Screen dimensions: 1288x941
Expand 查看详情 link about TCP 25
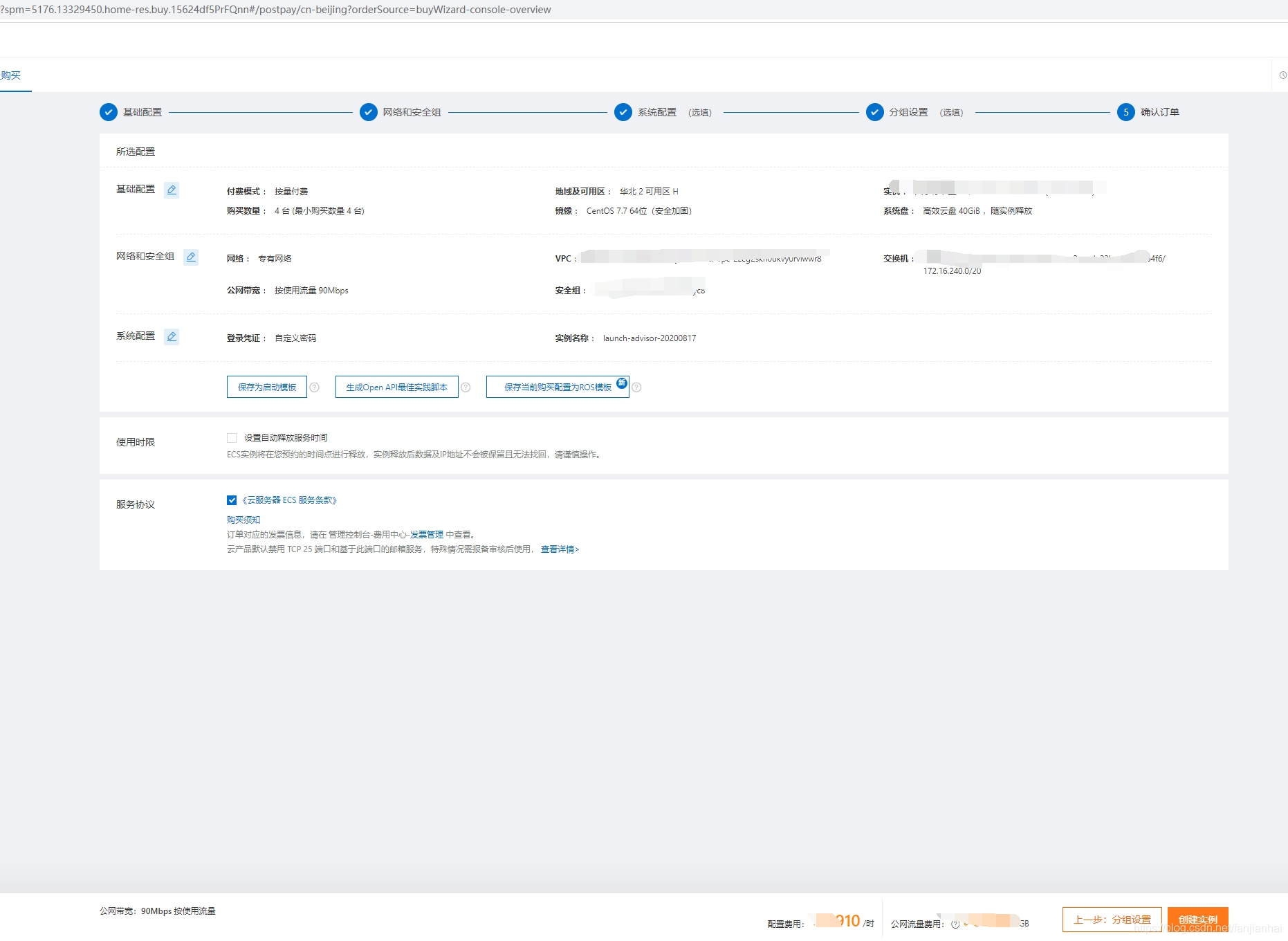[560, 549]
